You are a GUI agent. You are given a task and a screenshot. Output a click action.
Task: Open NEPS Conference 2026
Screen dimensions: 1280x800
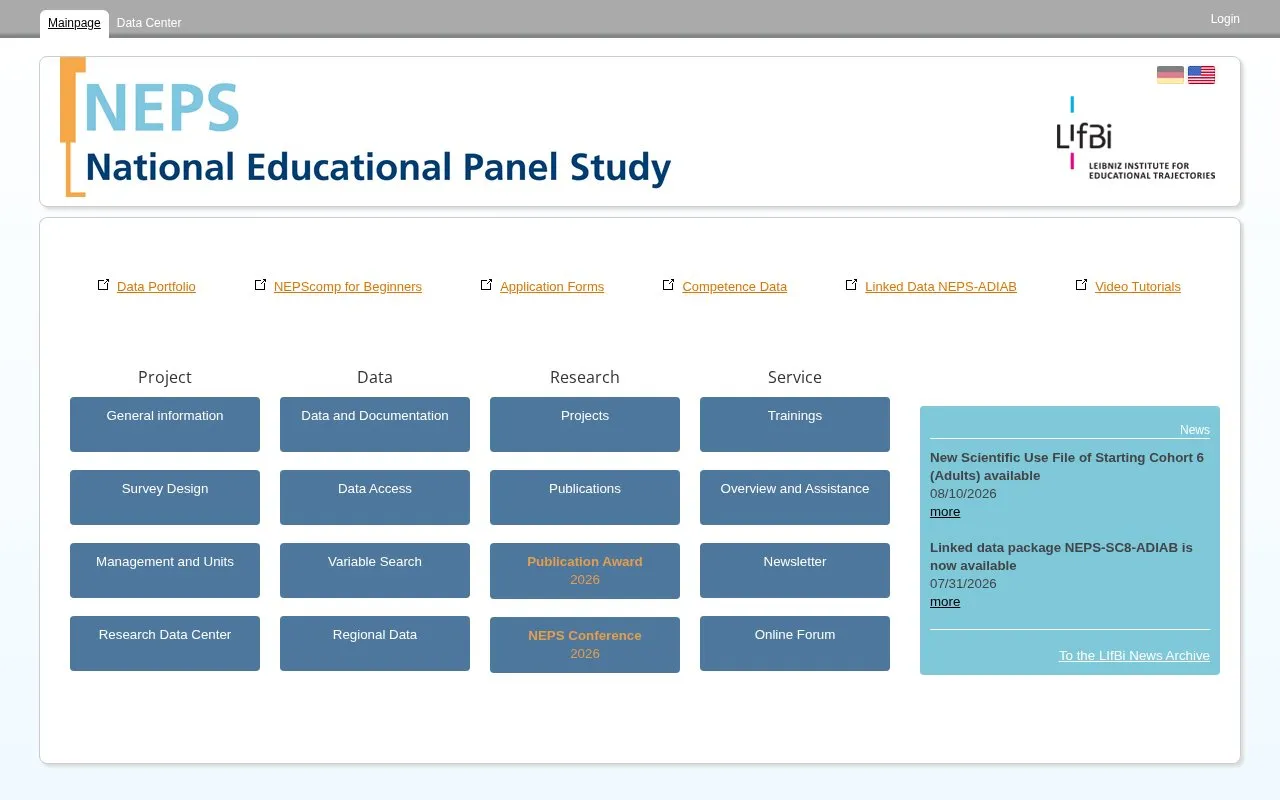[585, 645]
